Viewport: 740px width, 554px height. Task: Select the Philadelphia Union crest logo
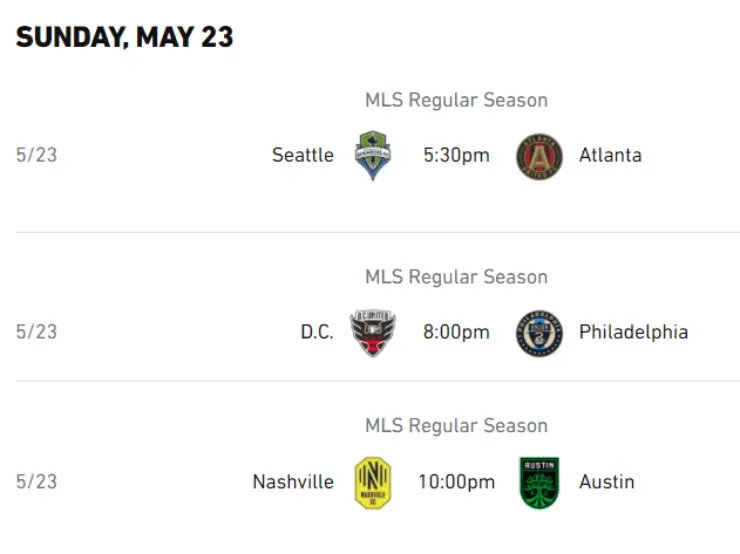pos(539,332)
